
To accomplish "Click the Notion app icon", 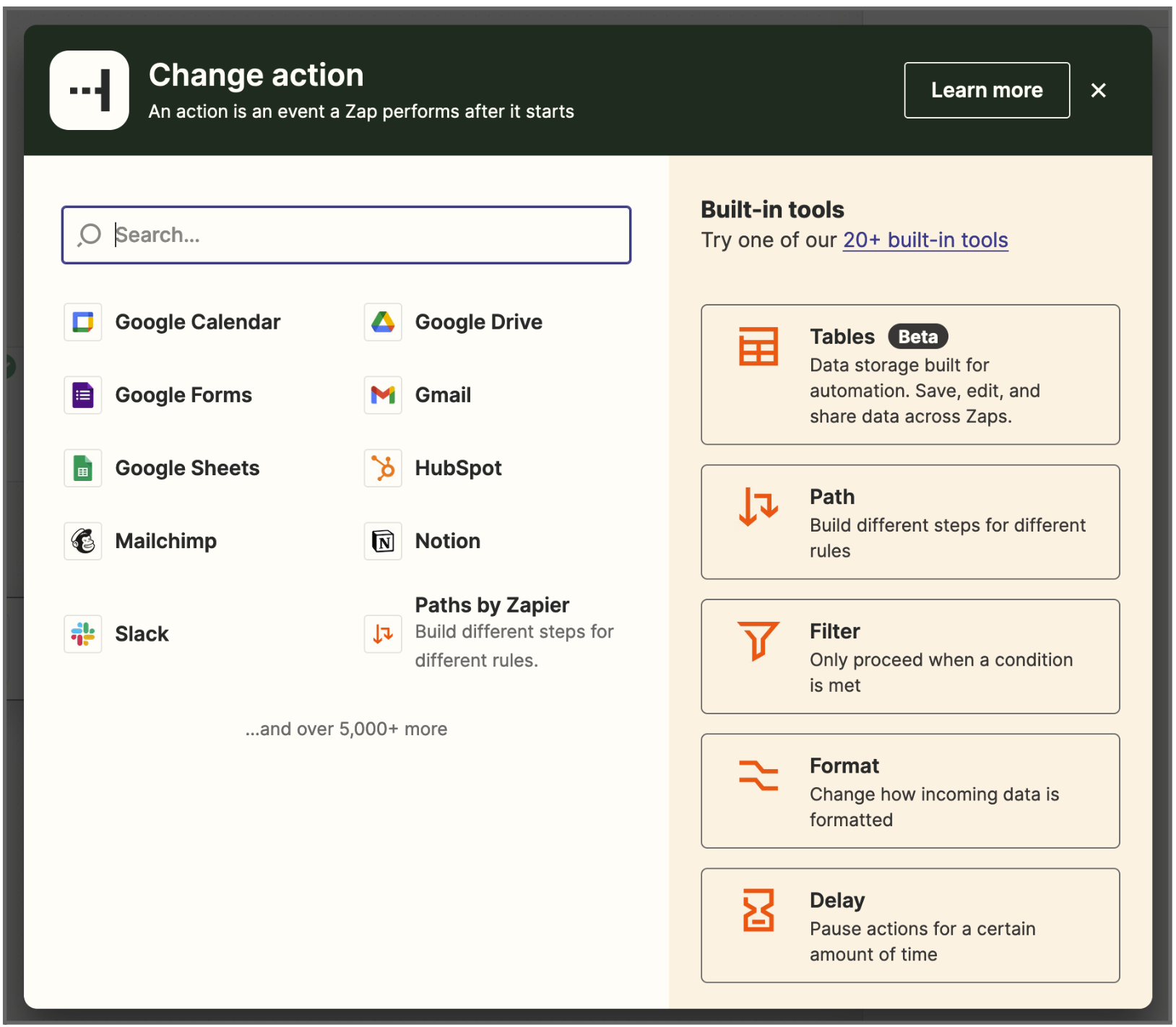I will [x=383, y=541].
